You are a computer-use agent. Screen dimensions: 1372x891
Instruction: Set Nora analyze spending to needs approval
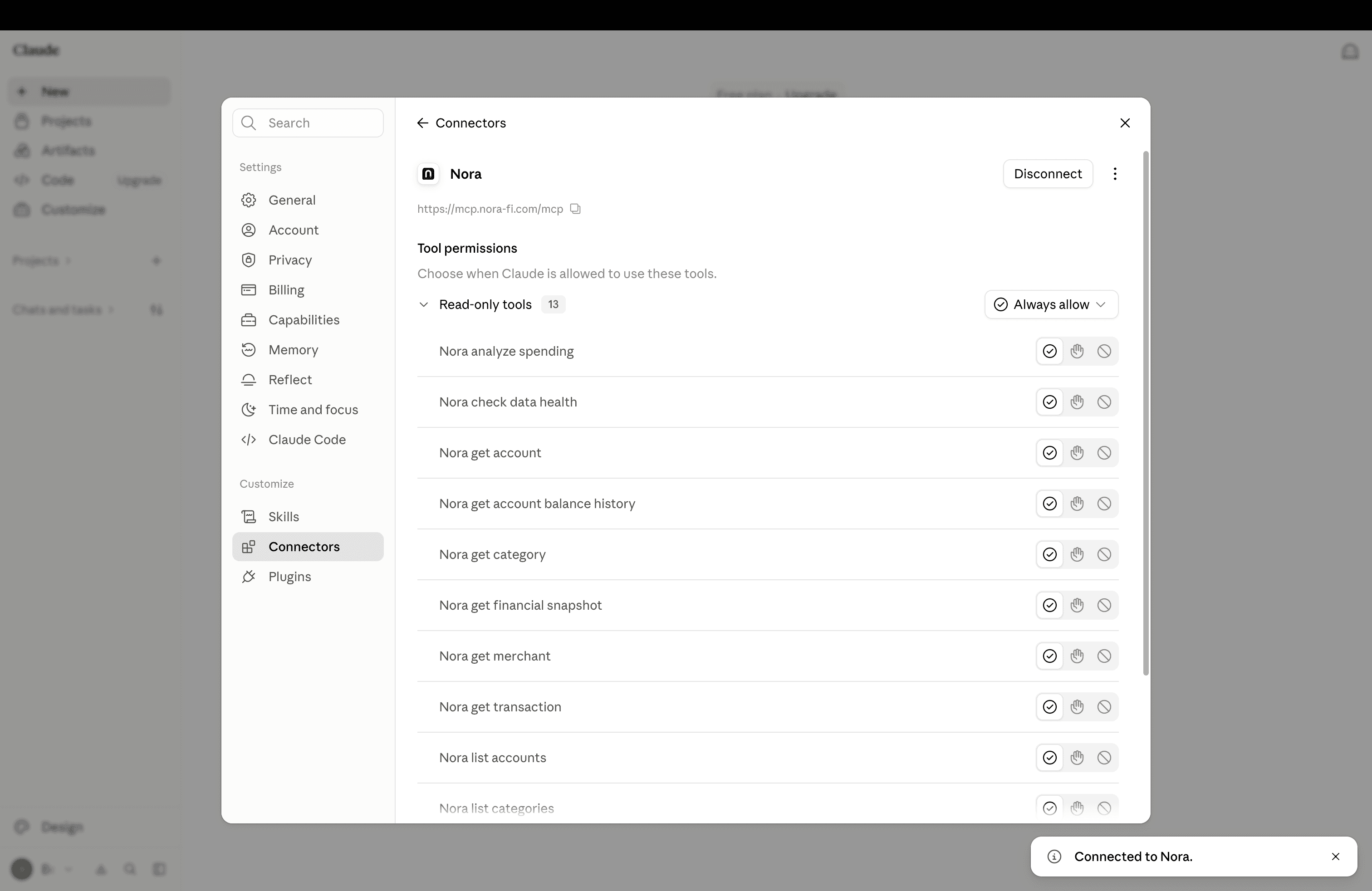[x=1077, y=351]
